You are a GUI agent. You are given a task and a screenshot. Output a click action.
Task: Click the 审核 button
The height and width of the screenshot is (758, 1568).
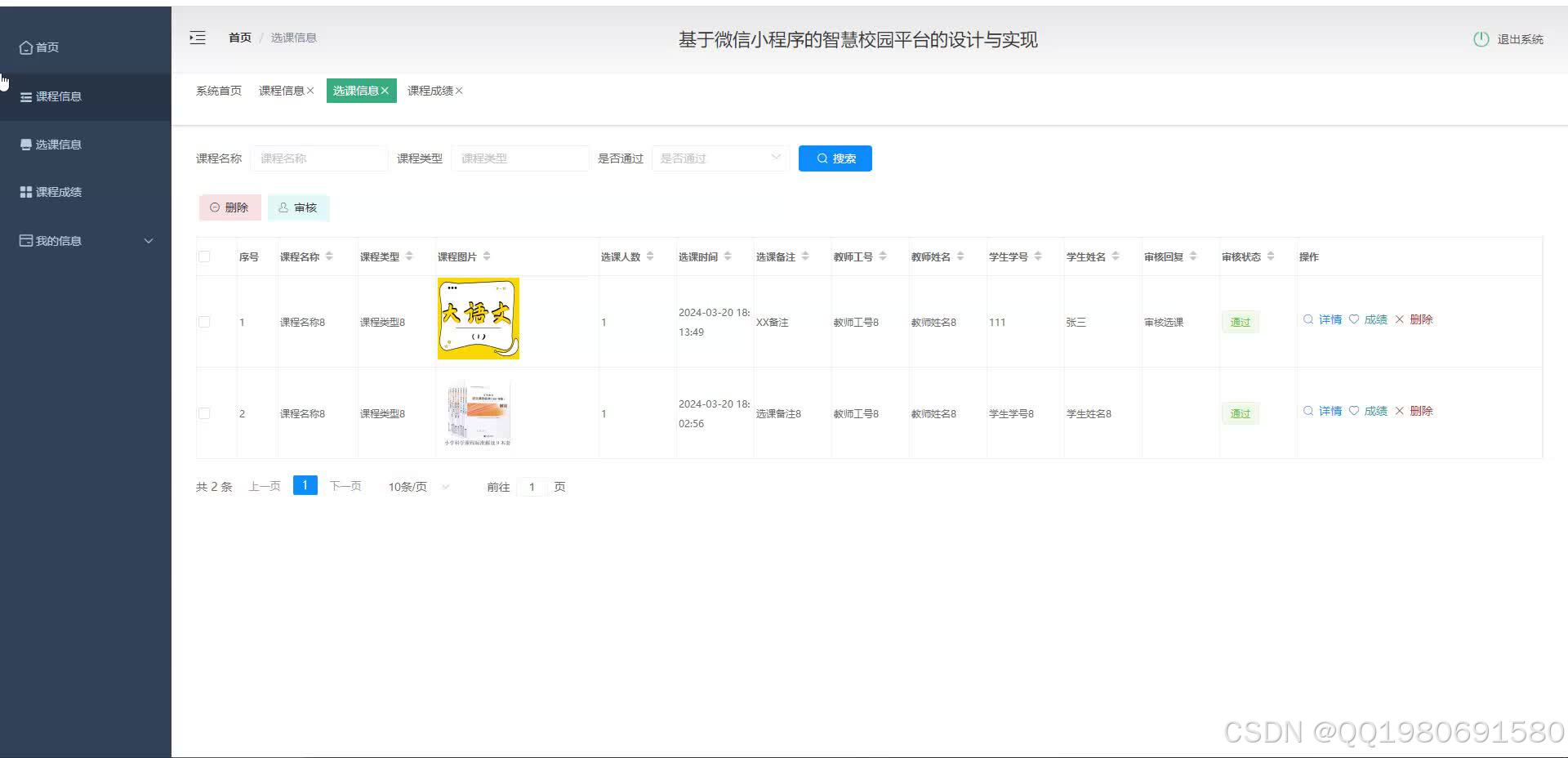click(x=298, y=207)
